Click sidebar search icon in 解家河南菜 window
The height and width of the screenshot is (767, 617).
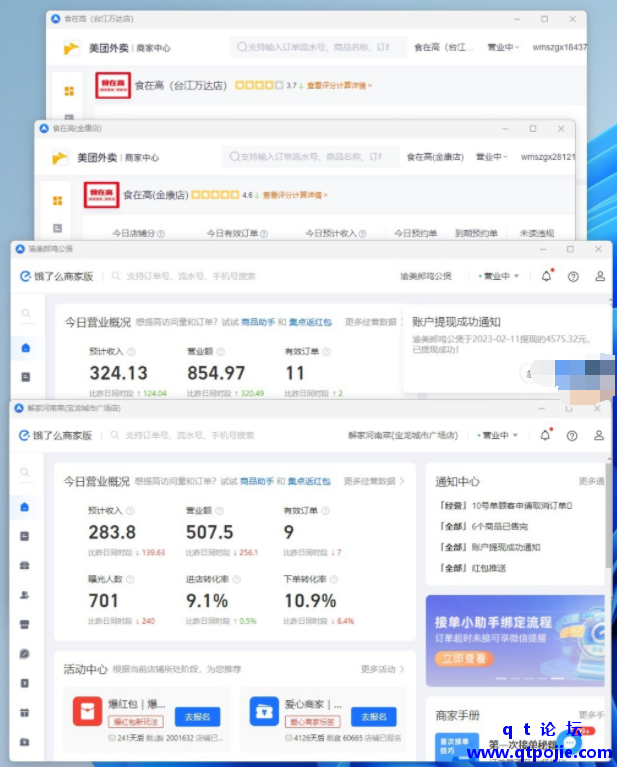pyautogui.click(x=24, y=472)
